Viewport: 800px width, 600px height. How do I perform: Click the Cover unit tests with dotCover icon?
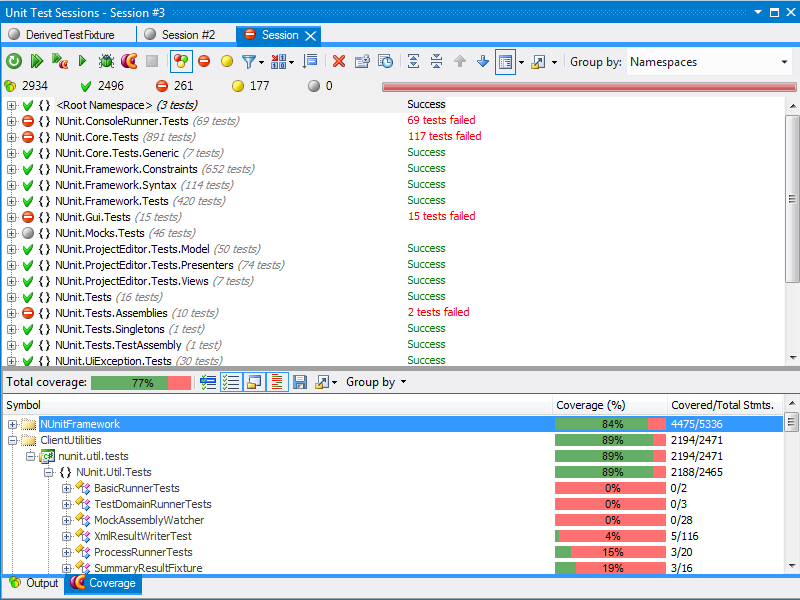coord(60,62)
